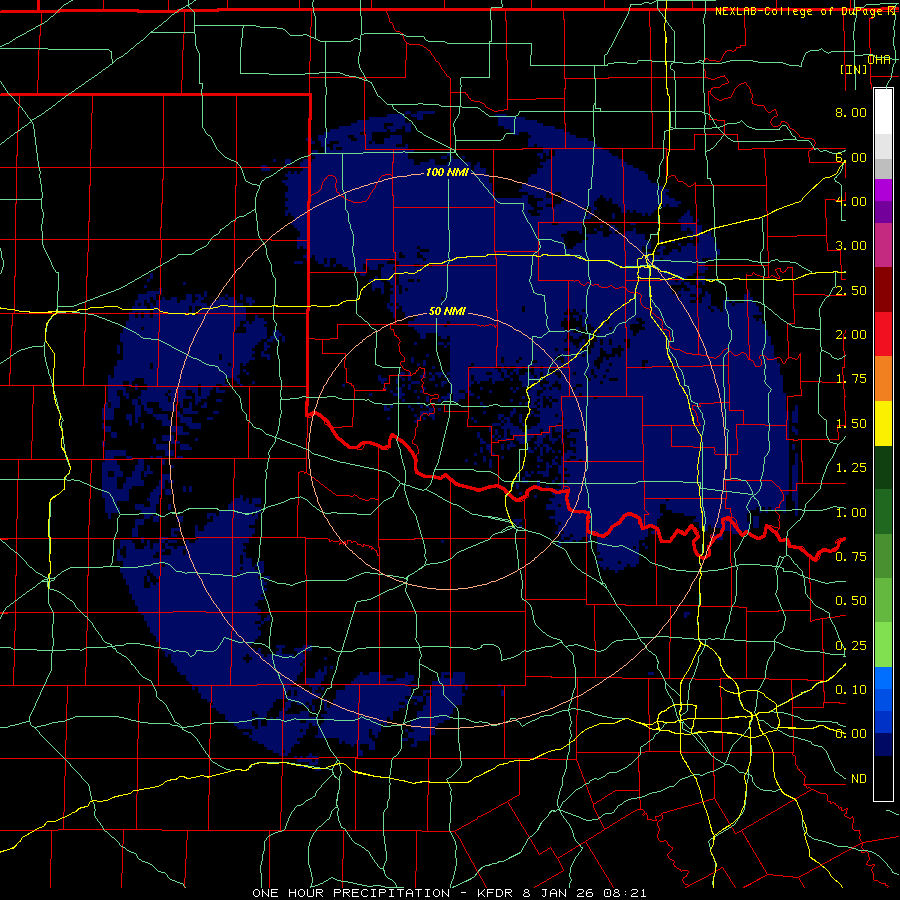Image resolution: width=900 pixels, height=900 pixels.
Task: Click the 0.50 legend value
Action: tap(851, 601)
